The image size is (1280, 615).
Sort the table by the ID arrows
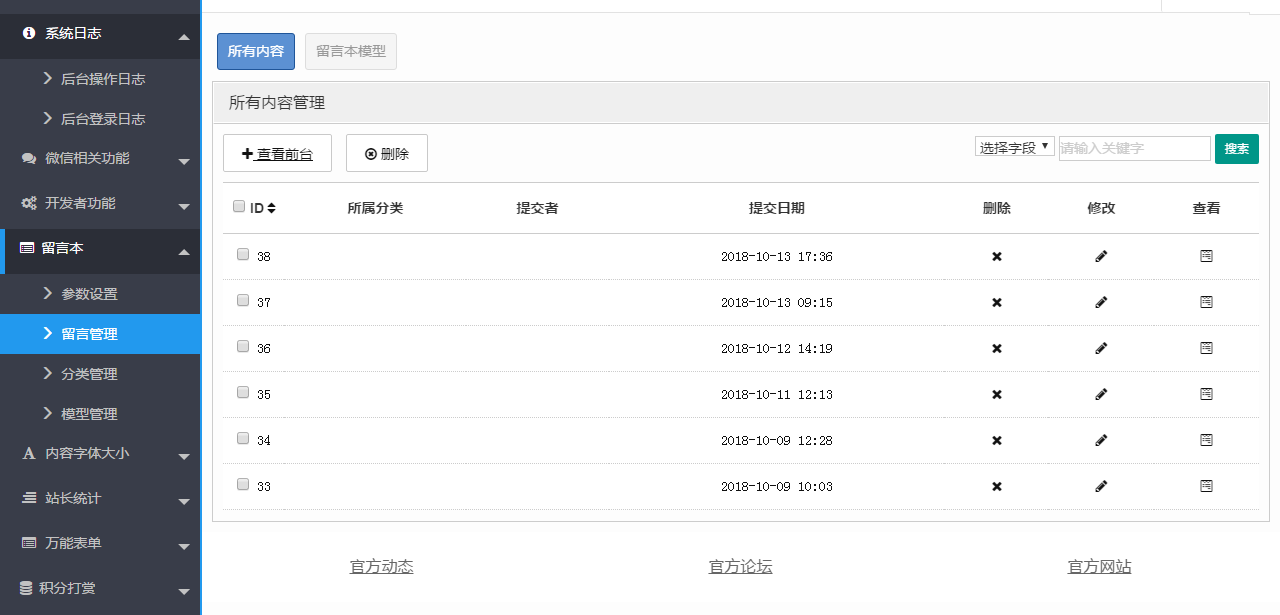[x=271, y=208]
